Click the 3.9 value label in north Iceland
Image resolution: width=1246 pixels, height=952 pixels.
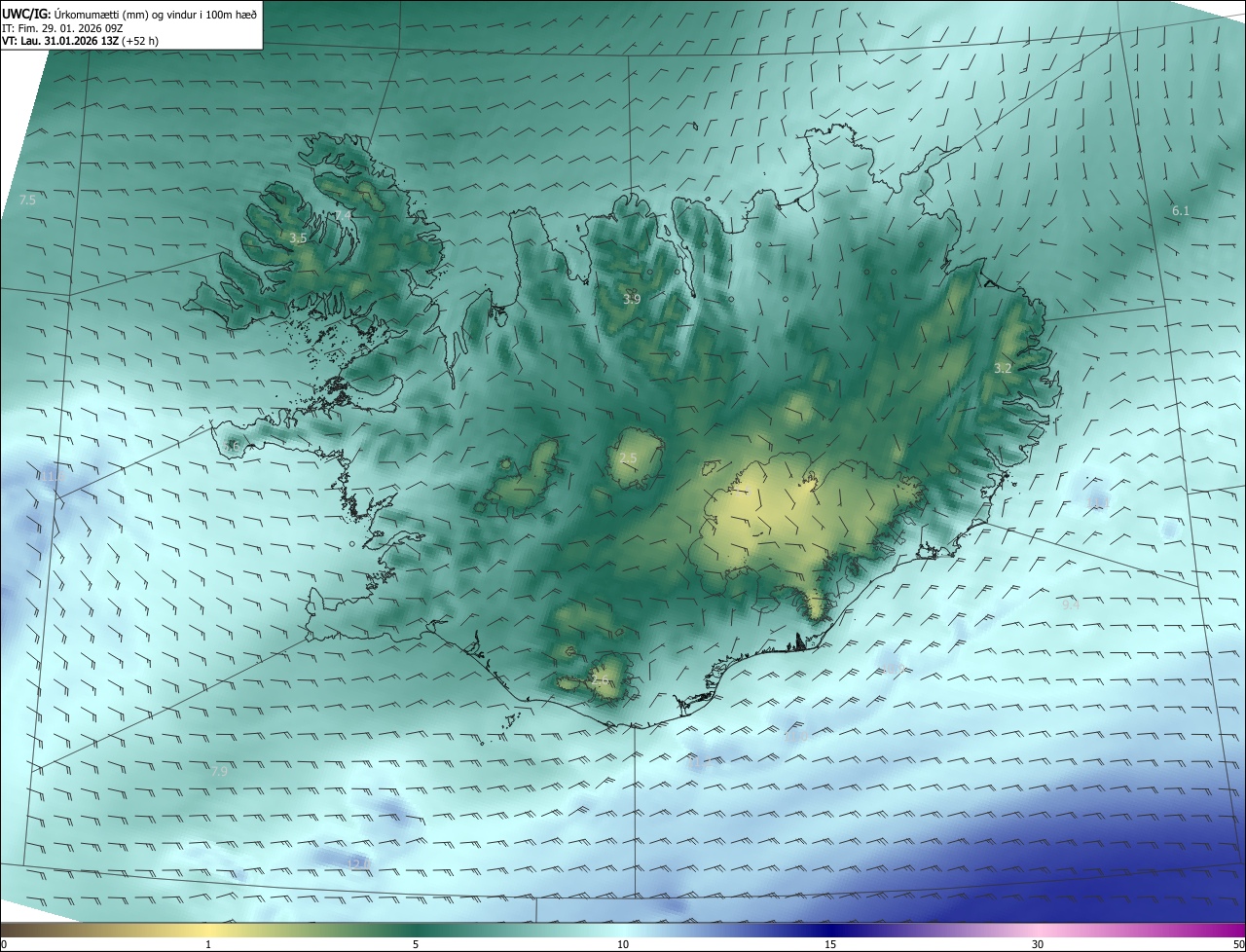632,299
